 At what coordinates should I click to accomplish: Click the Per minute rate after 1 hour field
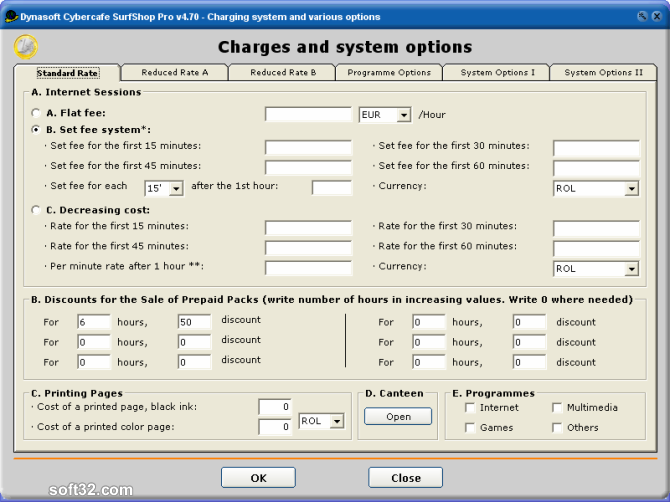coord(308,268)
